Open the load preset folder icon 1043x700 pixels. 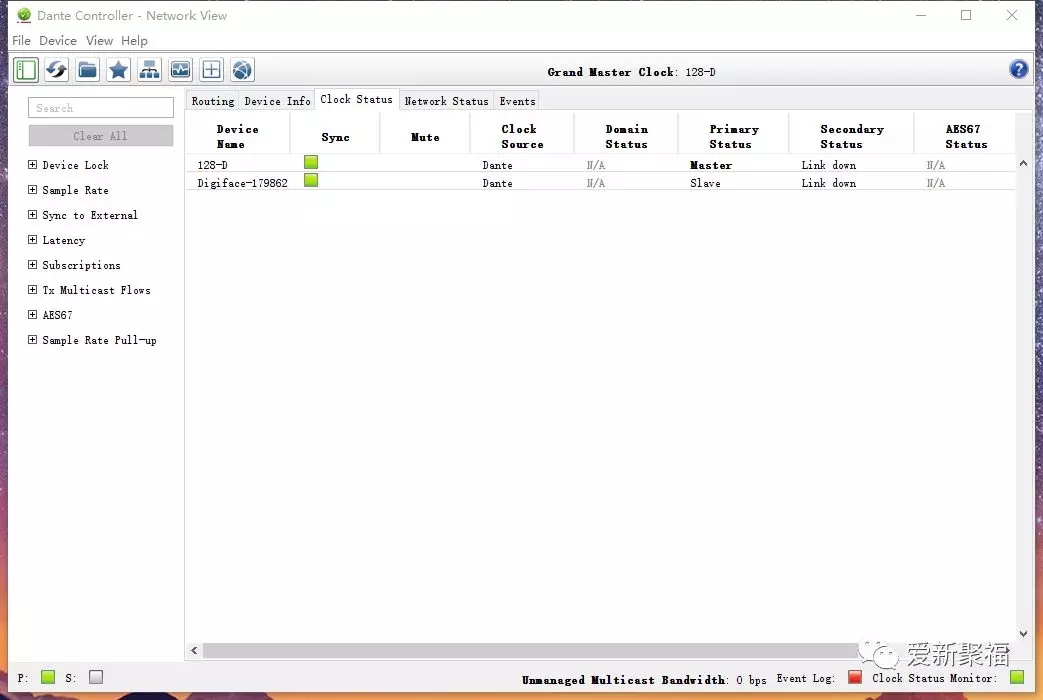(x=87, y=70)
